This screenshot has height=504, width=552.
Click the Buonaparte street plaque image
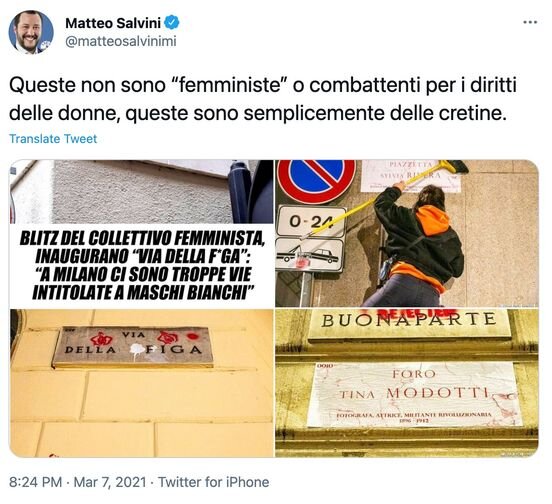point(409,325)
